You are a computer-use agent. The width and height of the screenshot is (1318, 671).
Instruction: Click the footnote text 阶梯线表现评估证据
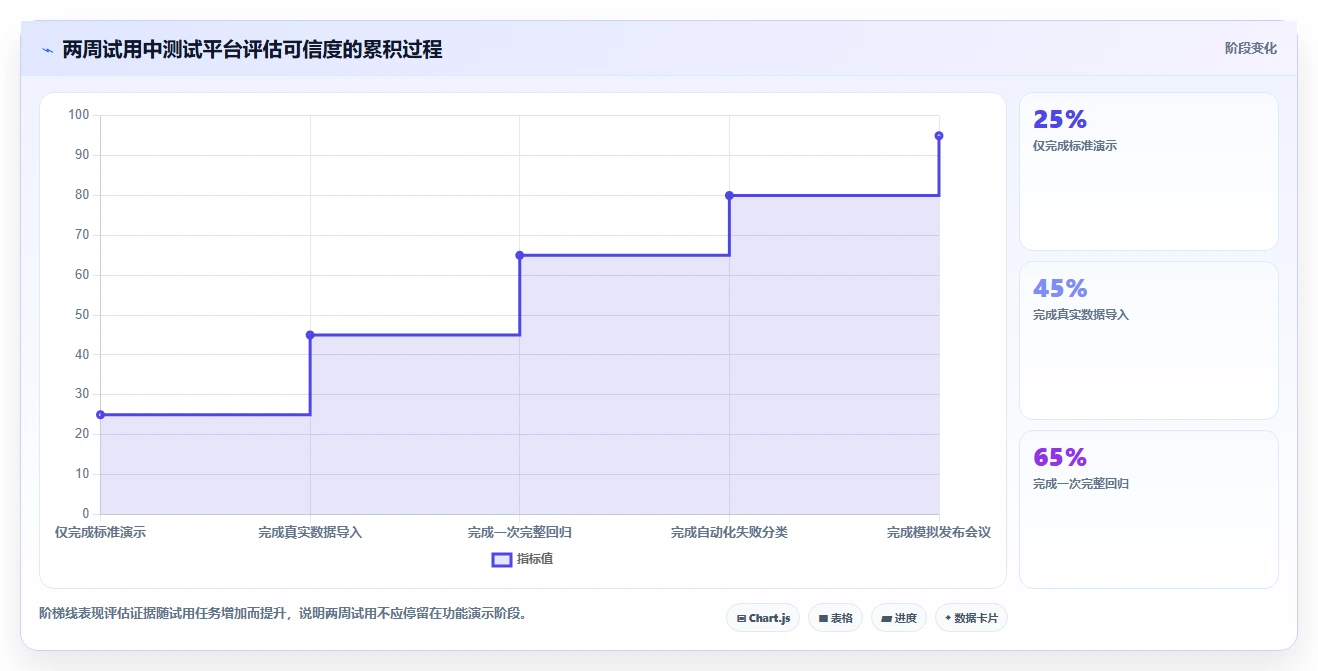(98, 613)
